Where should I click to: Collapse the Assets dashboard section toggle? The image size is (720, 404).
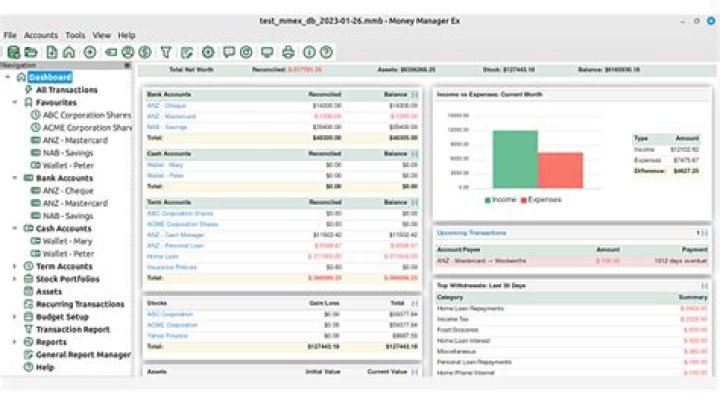click(415, 372)
